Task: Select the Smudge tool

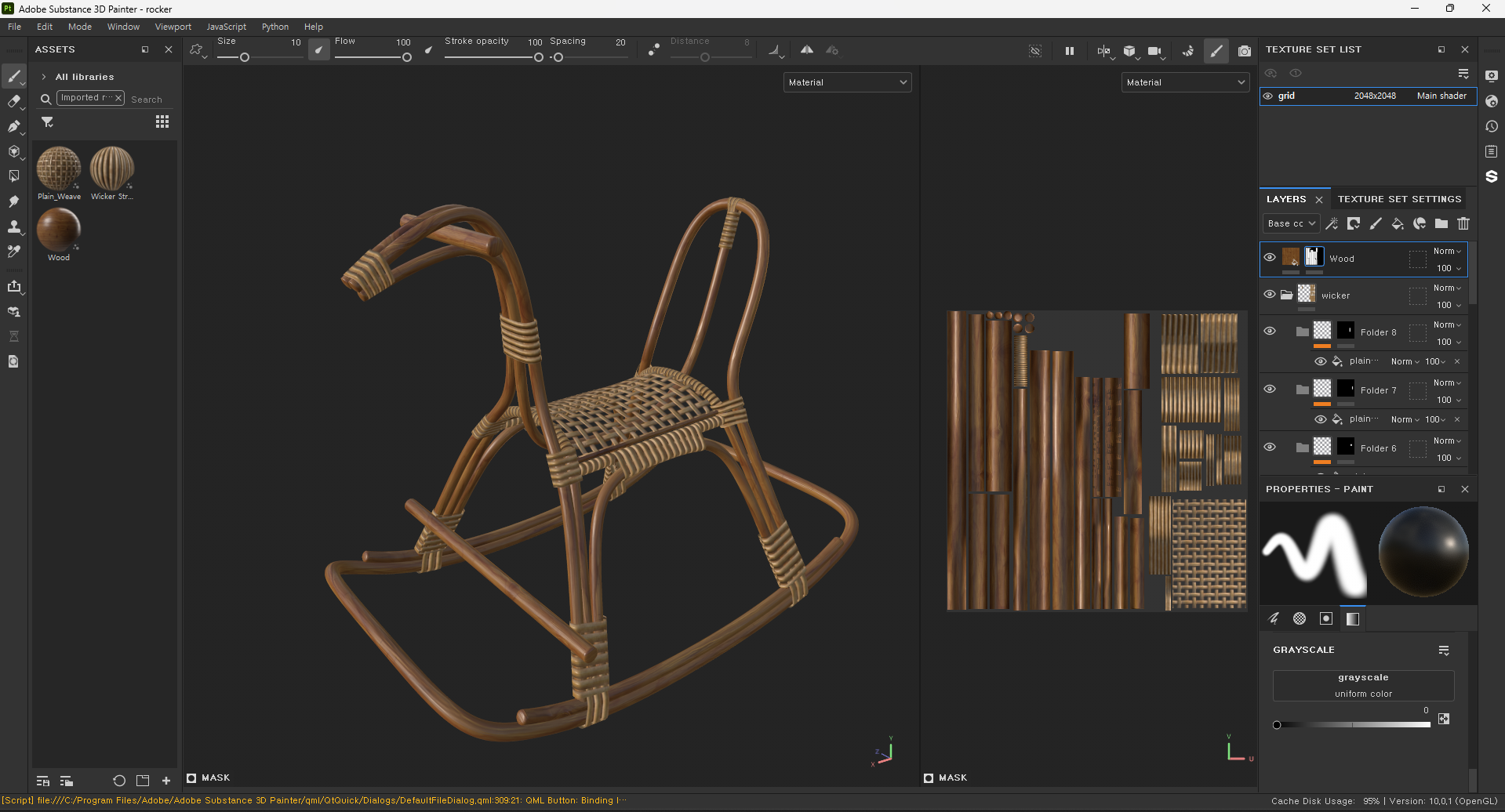Action: (14, 201)
